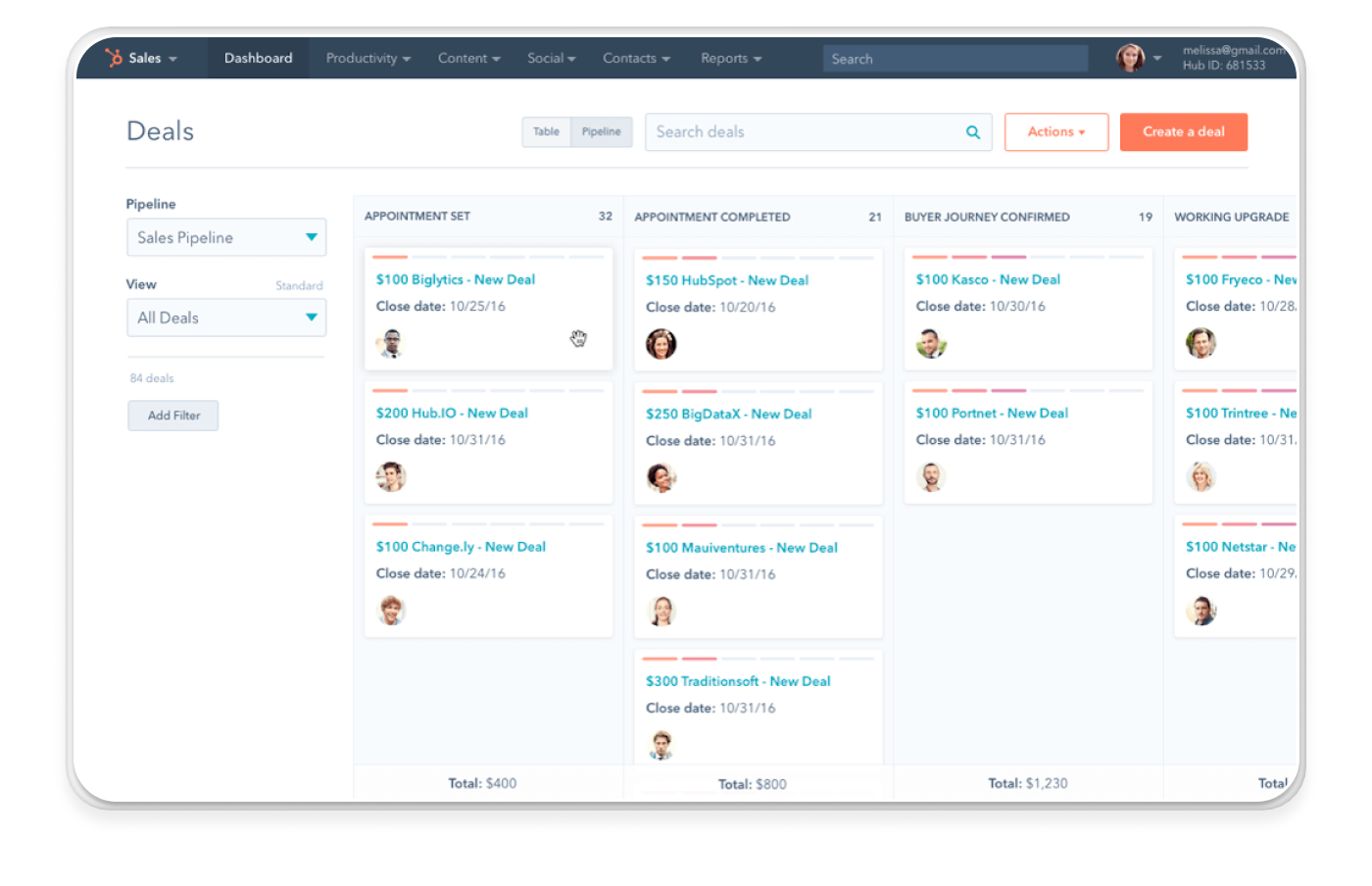The image size is (1372, 886).
Task: Open the $100 Netstar deal link
Action: 1241,547
